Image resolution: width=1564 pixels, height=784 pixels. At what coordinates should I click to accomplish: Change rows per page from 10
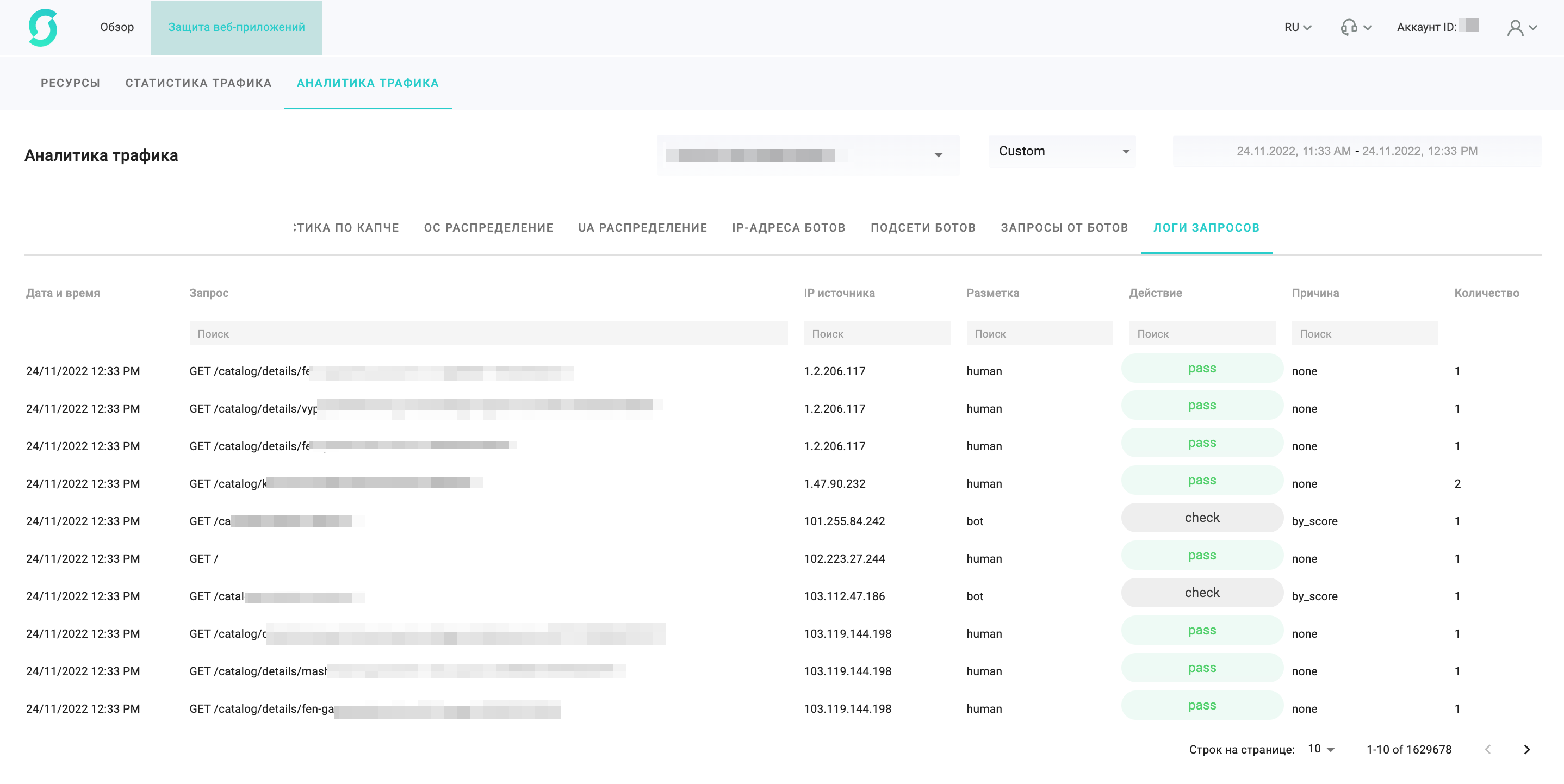(x=1321, y=749)
